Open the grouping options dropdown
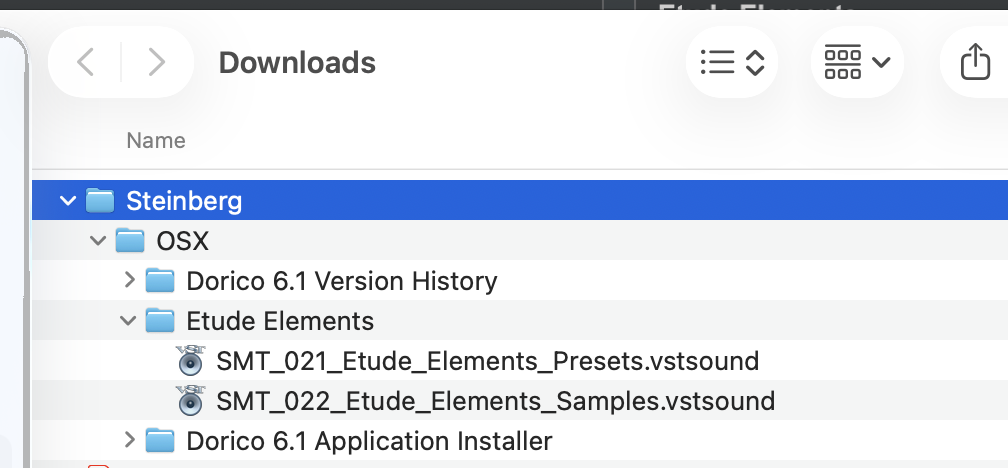This screenshot has height=468, width=1008. click(857, 63)
